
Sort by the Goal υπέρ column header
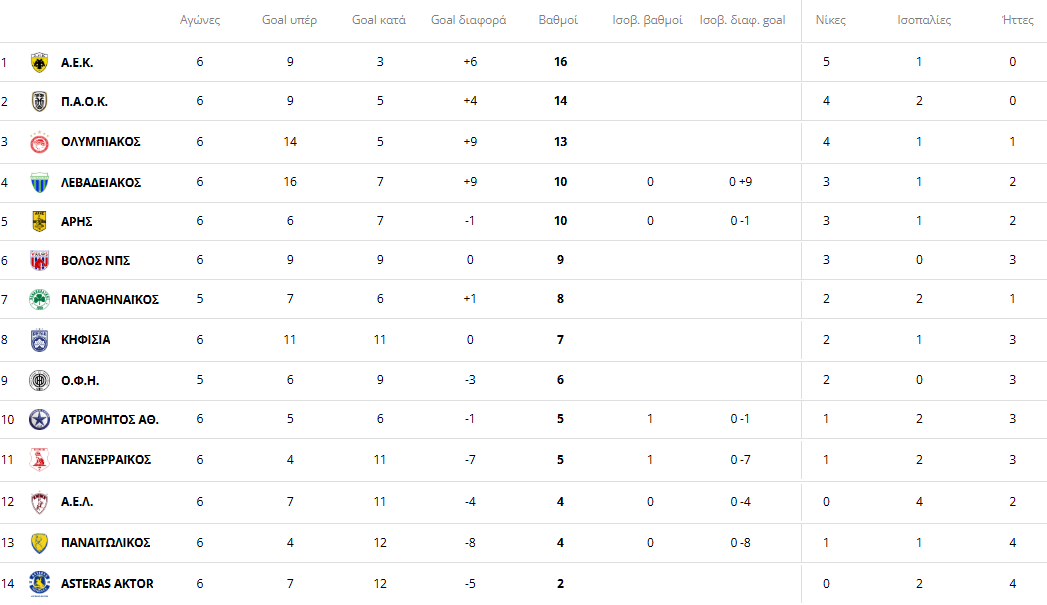[290, 20]
